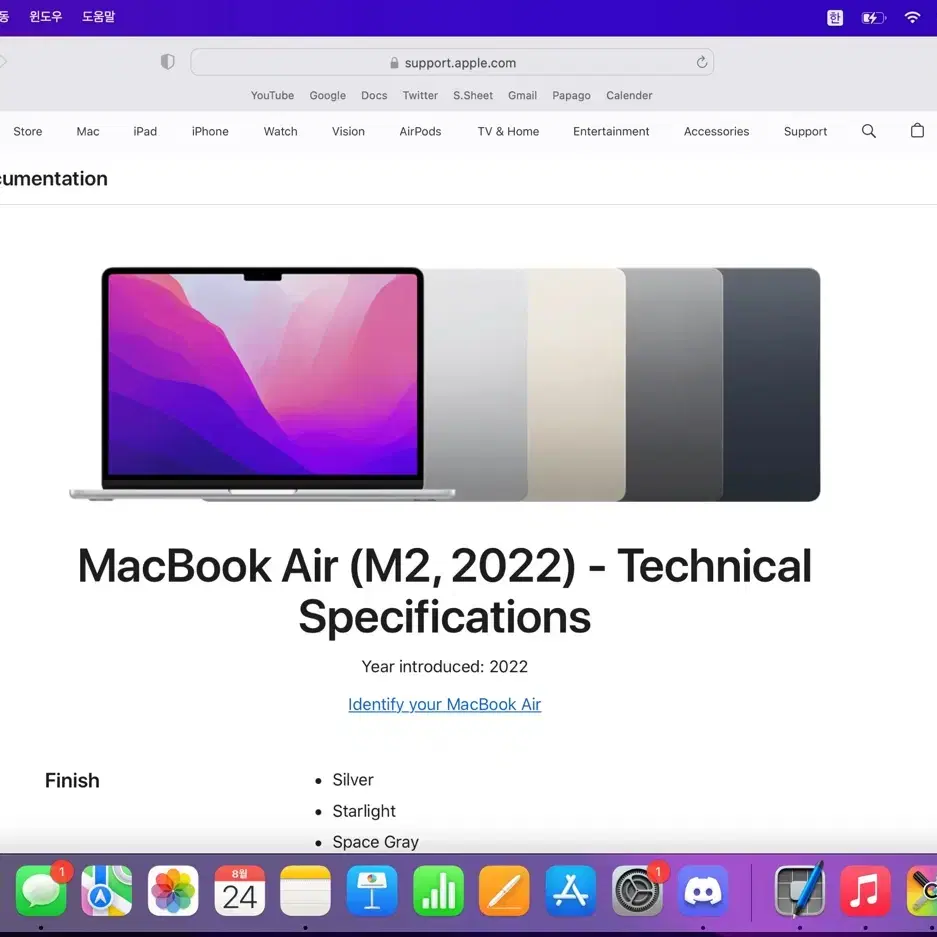Launch Numbers from the Dock
Image resolution: width=937 pixels, height=937 pixels.
click(x=438, y=890)
